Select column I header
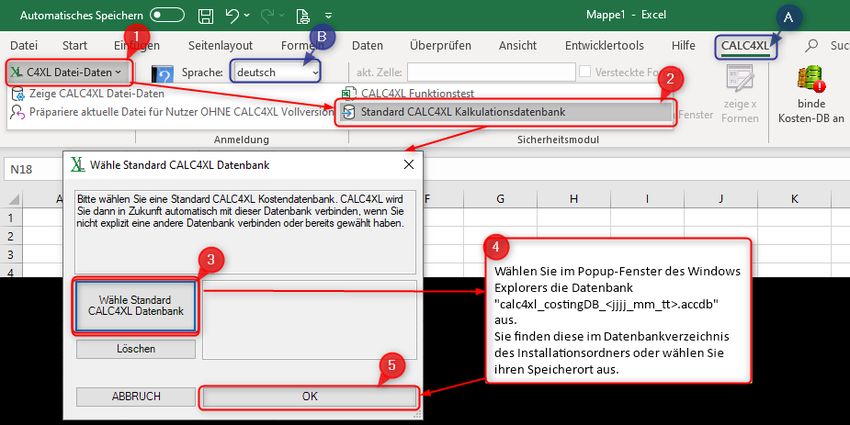Viewport: 850px width, 425px height. pyautogui.click(x=647, y=199)
